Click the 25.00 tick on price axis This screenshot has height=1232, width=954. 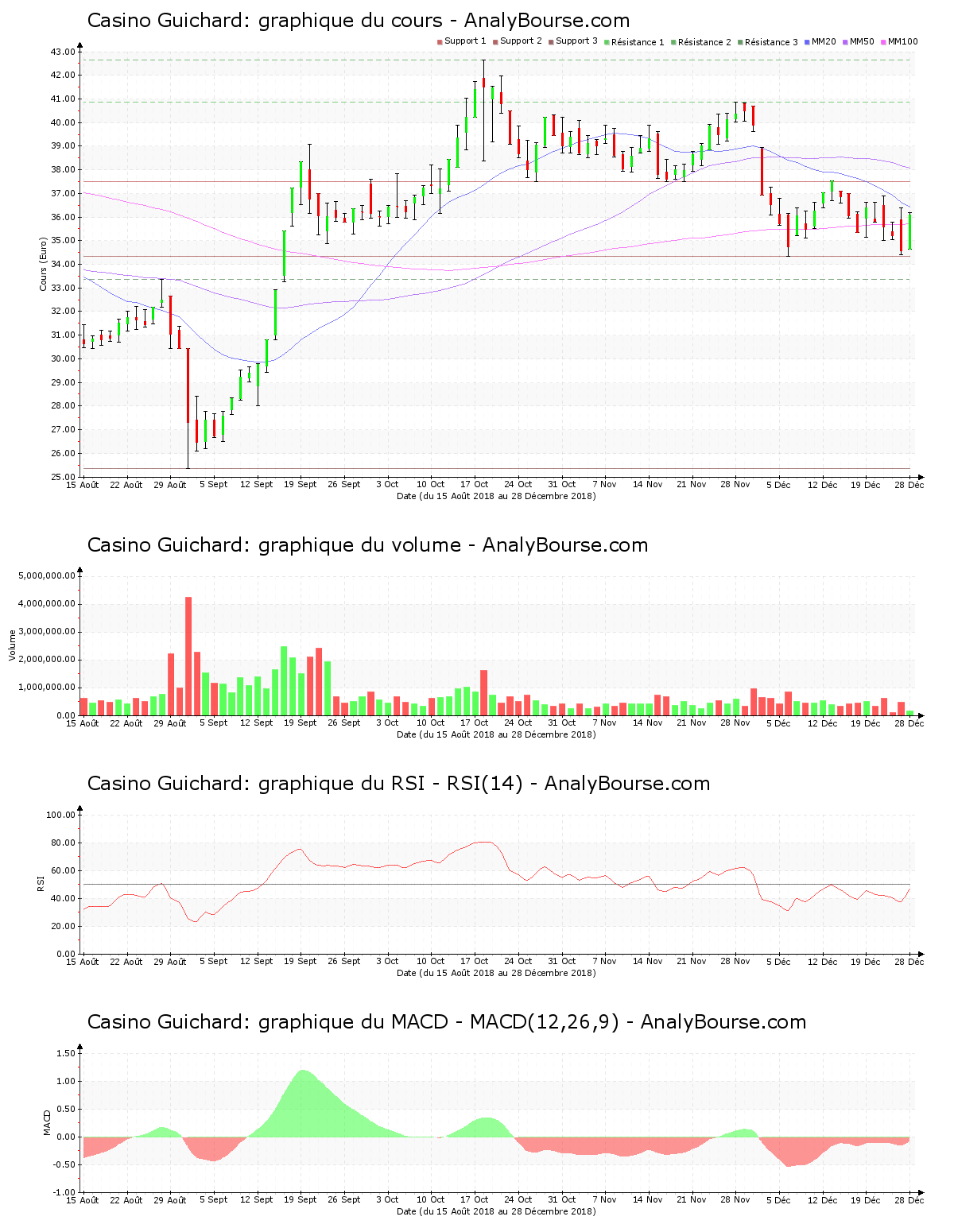[63, 477]
